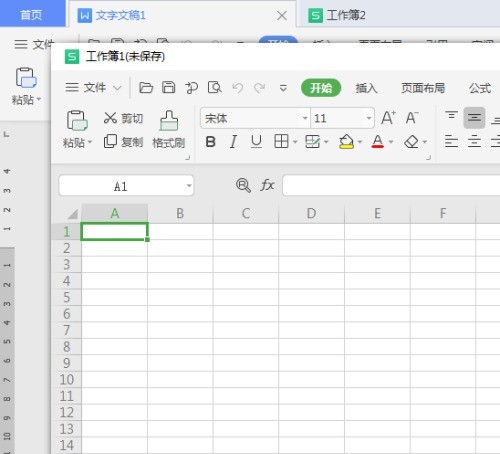Viewport: 500px width, 454px height.
Task: Open Print Preview with the magnifier page icon
Action: point(214,87)
